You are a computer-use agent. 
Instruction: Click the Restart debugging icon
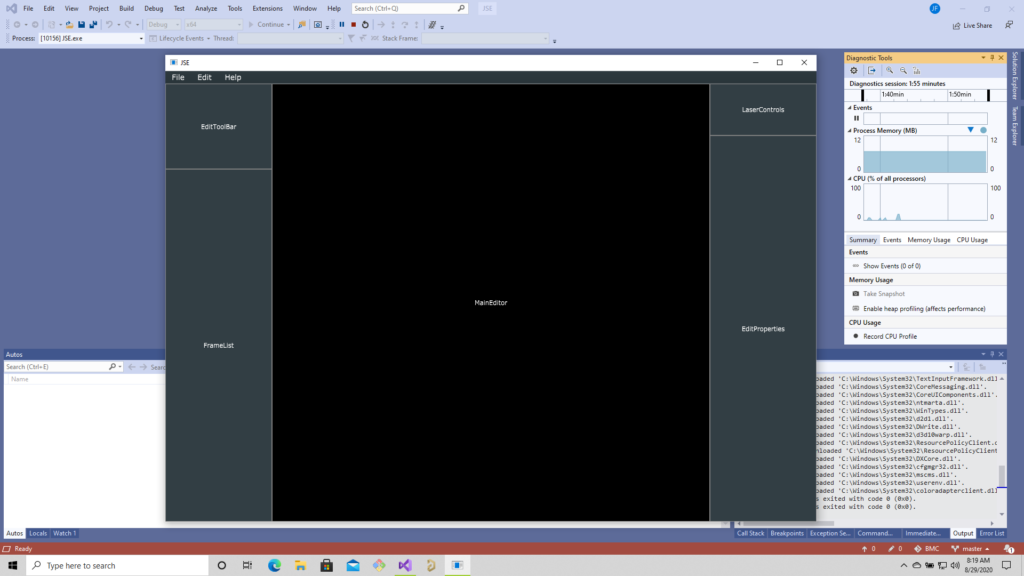pos(365,24)
